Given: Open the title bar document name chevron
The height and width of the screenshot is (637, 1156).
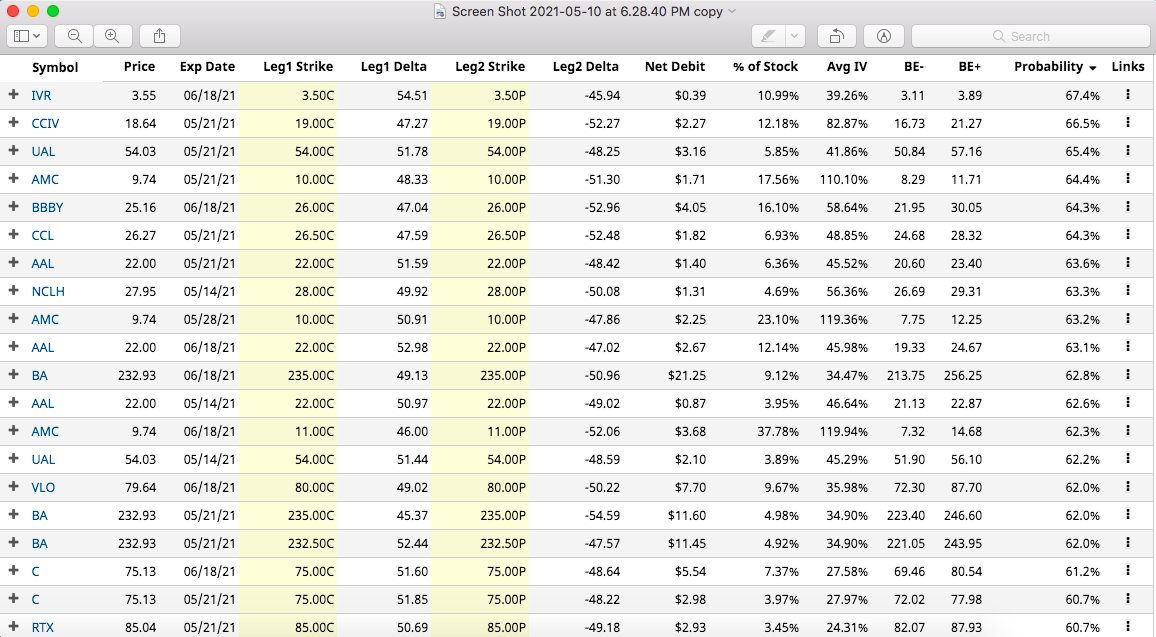Looking at the screenshot, I should [732, 12].
